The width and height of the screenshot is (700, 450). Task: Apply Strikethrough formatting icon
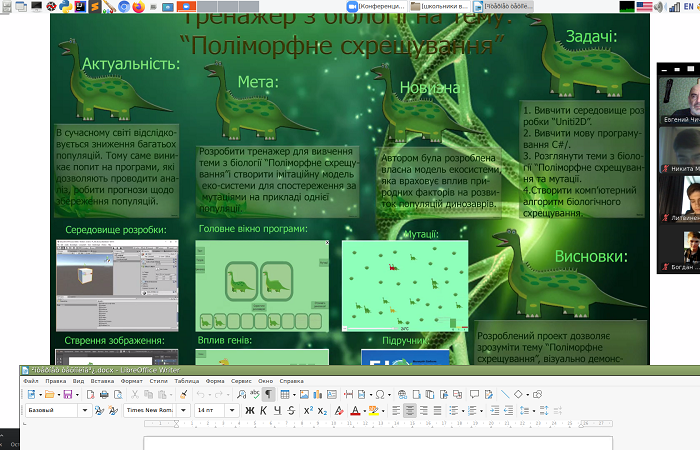291,411
